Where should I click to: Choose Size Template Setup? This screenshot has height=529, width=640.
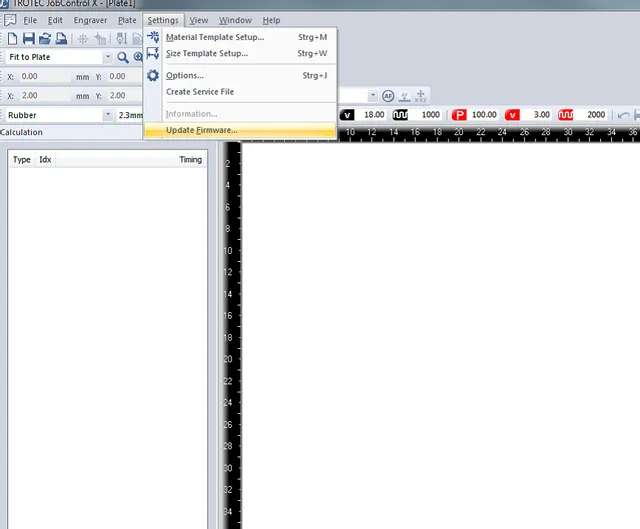click(x=206, y=53)
